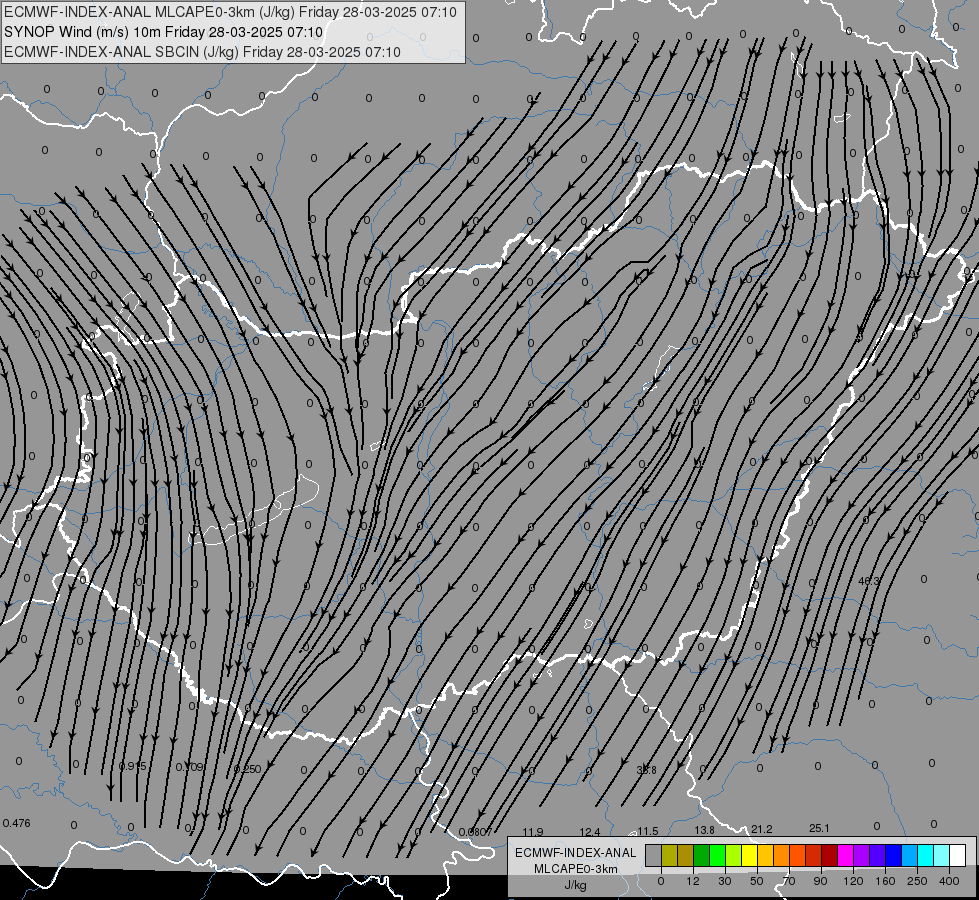Viewport: 979px width, 900px height.
Task: Click the map value 0.250
Action: click(247, 769)
